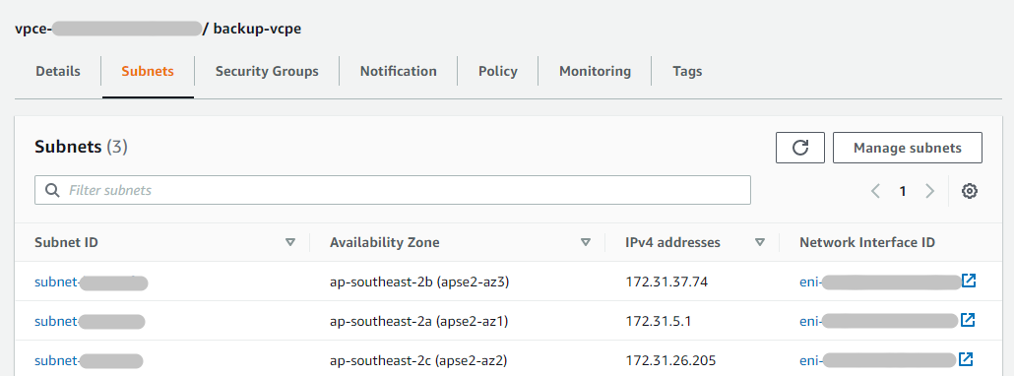Sort by Availability Zone column arrow

click(586, 242)
